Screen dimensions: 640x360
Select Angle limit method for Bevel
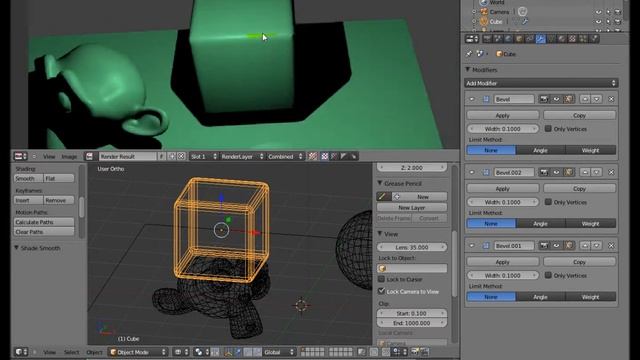pyautogui.click(x=540, y=150)
